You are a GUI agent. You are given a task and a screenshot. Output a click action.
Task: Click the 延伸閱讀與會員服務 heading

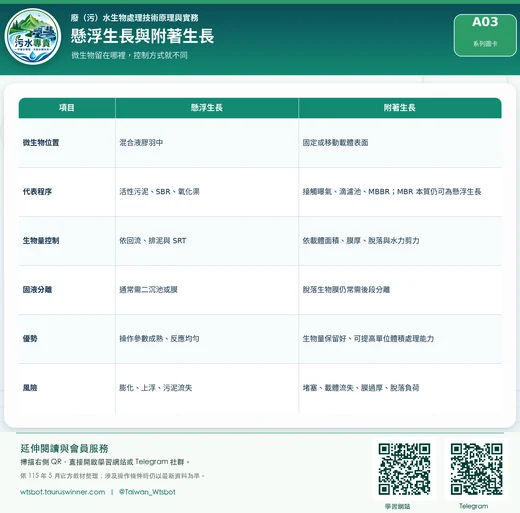point(64,448)
